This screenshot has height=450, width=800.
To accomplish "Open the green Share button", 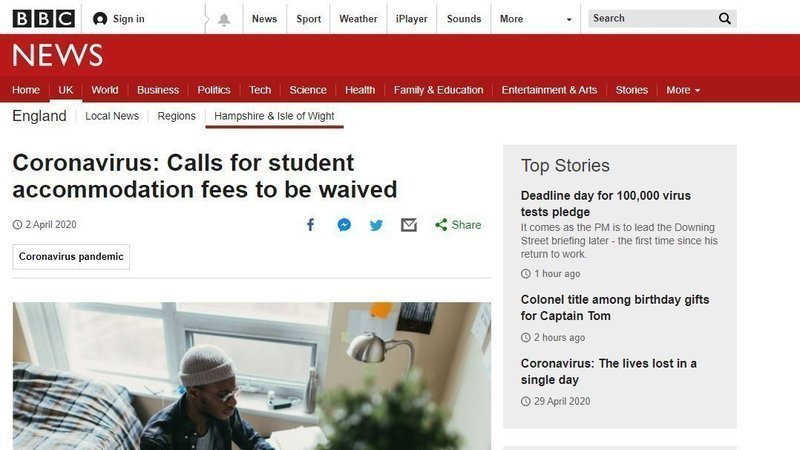I will 458,225.
